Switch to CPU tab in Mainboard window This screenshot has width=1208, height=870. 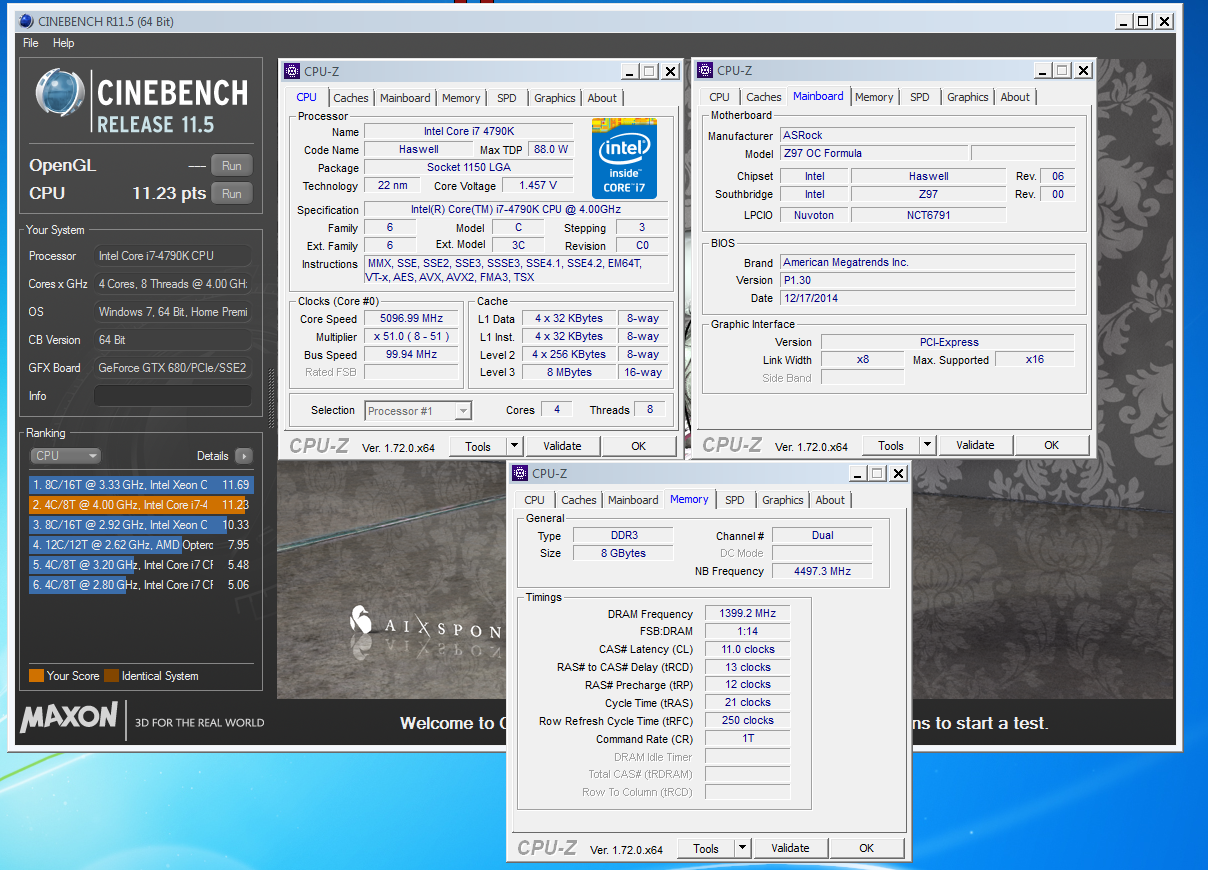(x=720, y=97)
